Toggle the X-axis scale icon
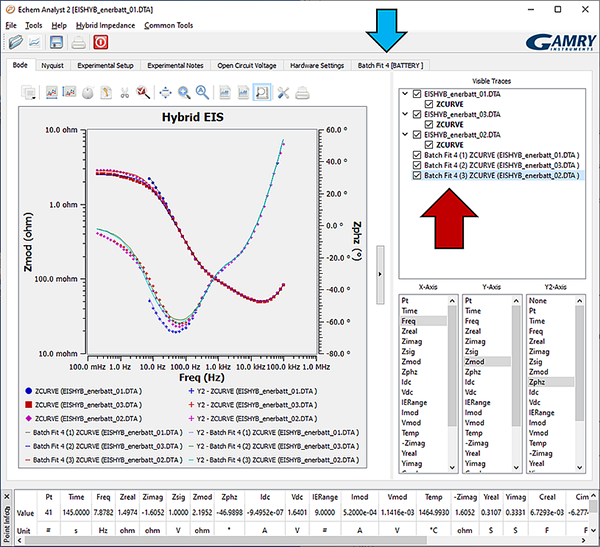 (52, 92)
